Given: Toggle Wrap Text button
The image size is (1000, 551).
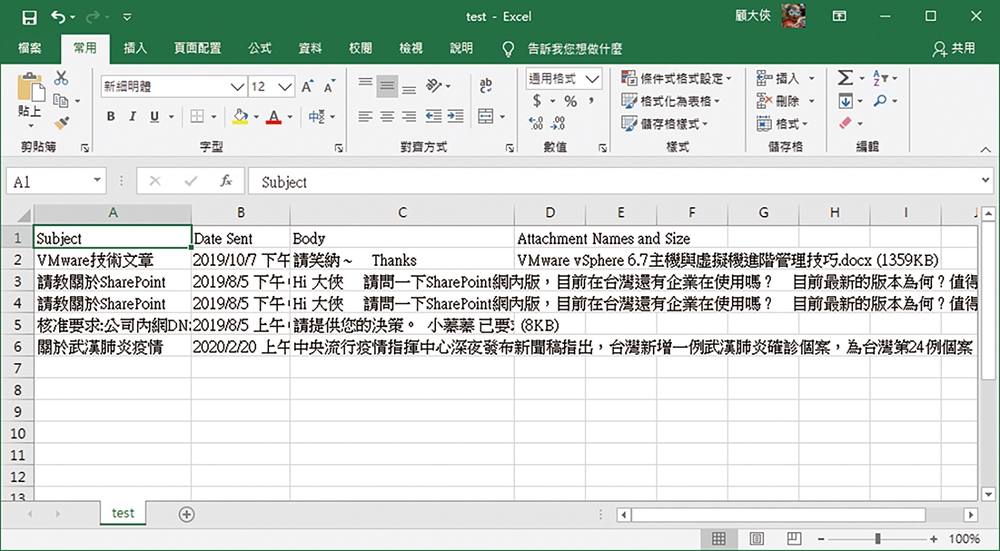Looking at the screenshot, I should tap(485, 85).
